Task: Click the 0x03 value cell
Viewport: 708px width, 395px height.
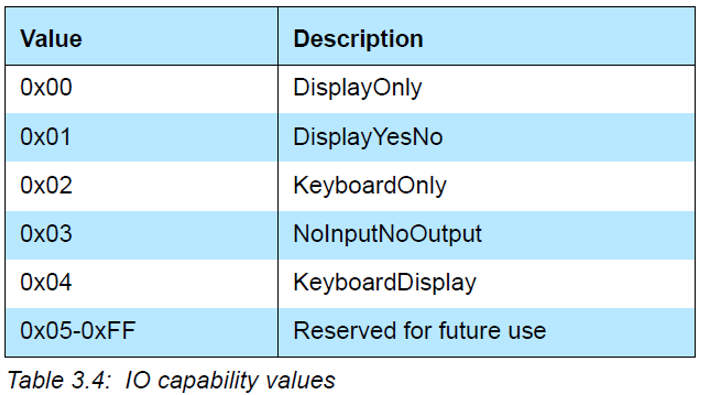Action: pyautogui.click(x=142, y=235)
